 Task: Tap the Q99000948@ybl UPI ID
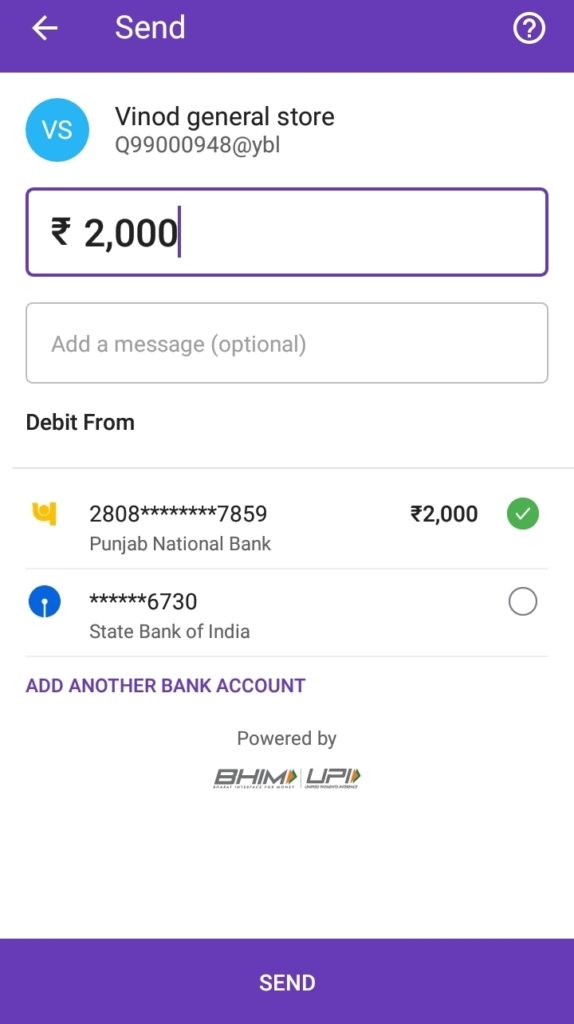[197, 145]
